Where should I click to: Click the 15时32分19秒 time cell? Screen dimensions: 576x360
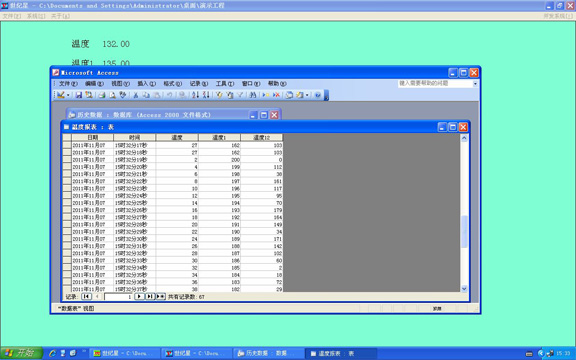[135, 160]
